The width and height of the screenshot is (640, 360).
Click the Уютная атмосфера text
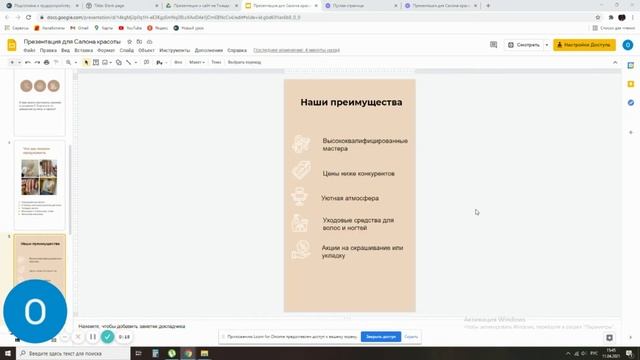point(350,198)
